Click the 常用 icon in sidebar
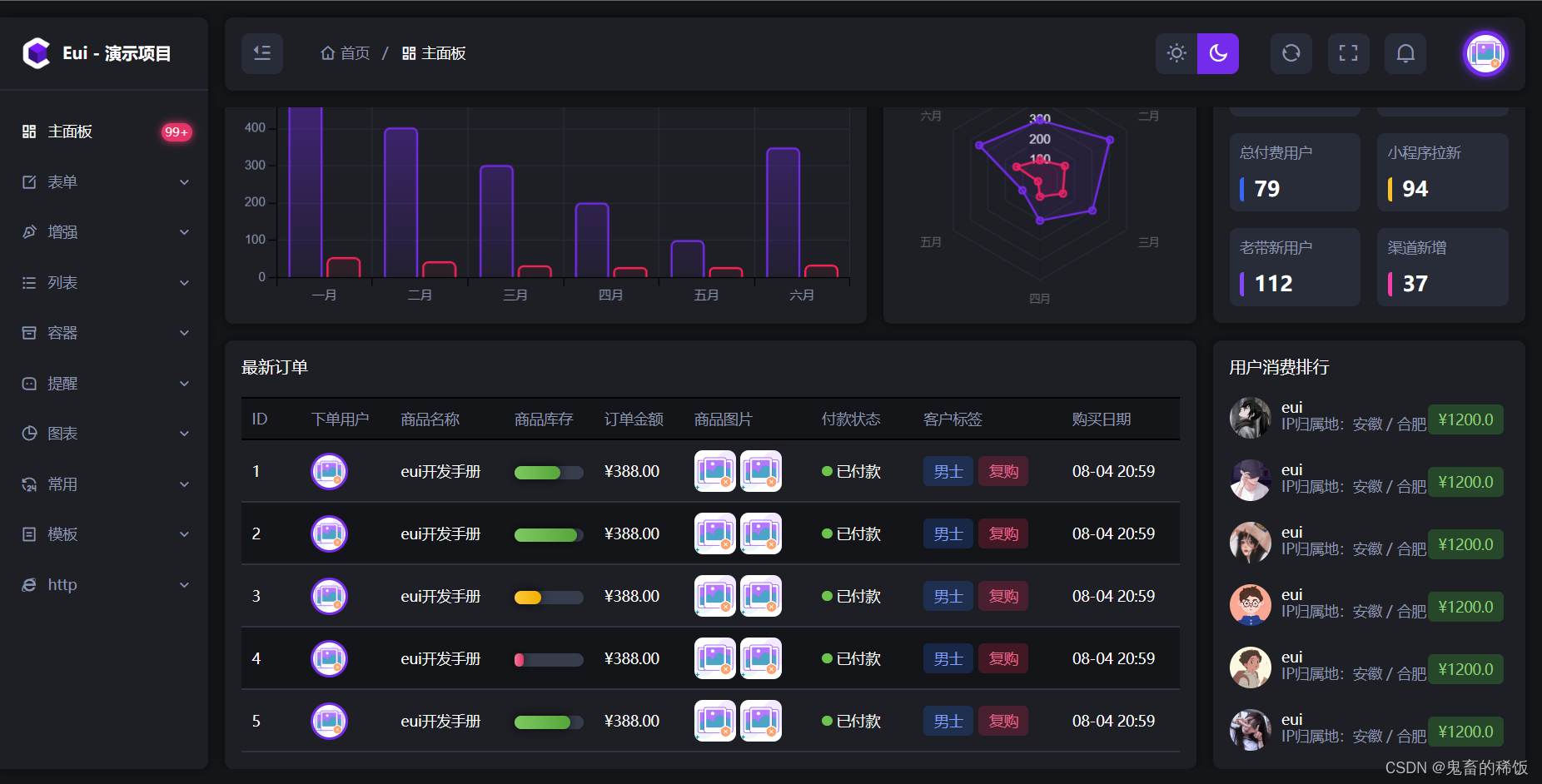 29,484
